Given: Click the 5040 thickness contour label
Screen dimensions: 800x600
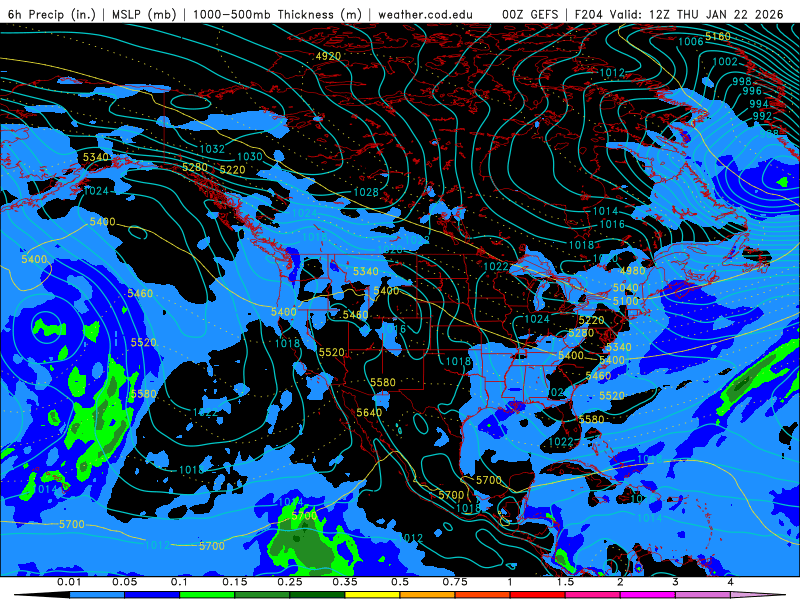Looking at the screenshot, I should click(x=626, y=288).
